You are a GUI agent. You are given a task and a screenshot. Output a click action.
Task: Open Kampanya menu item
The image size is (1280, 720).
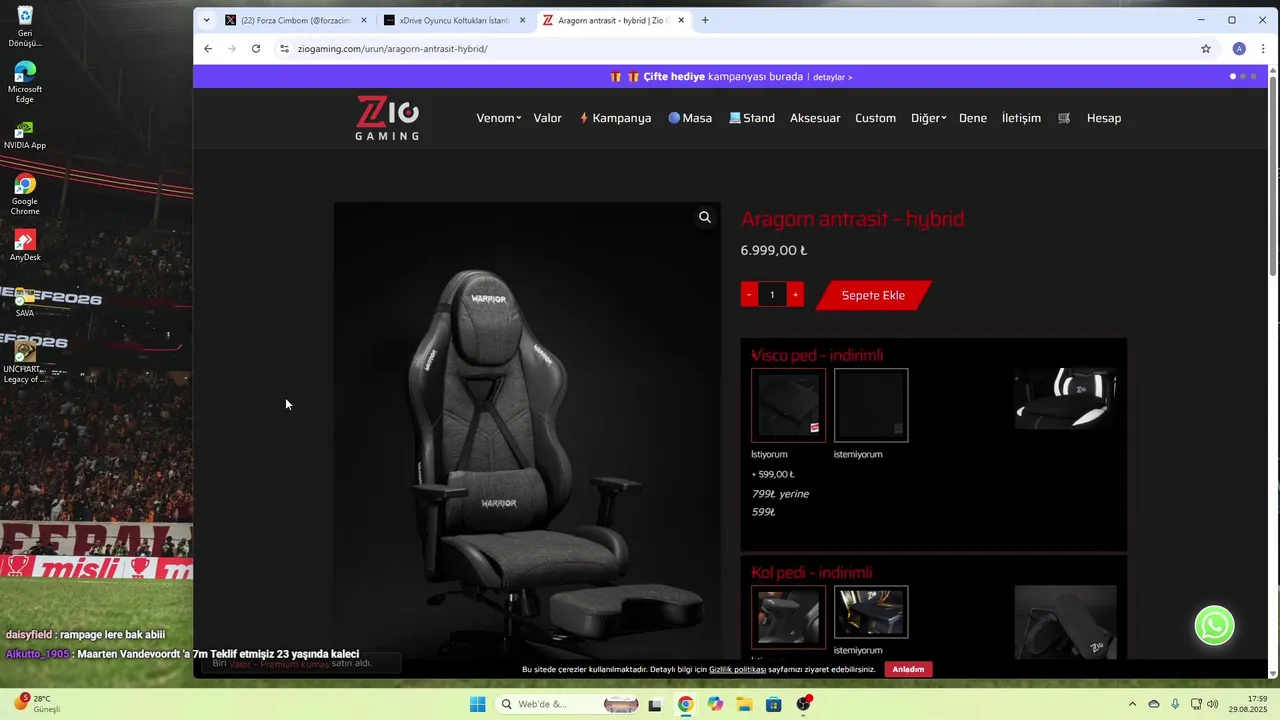tap(615, 118)
